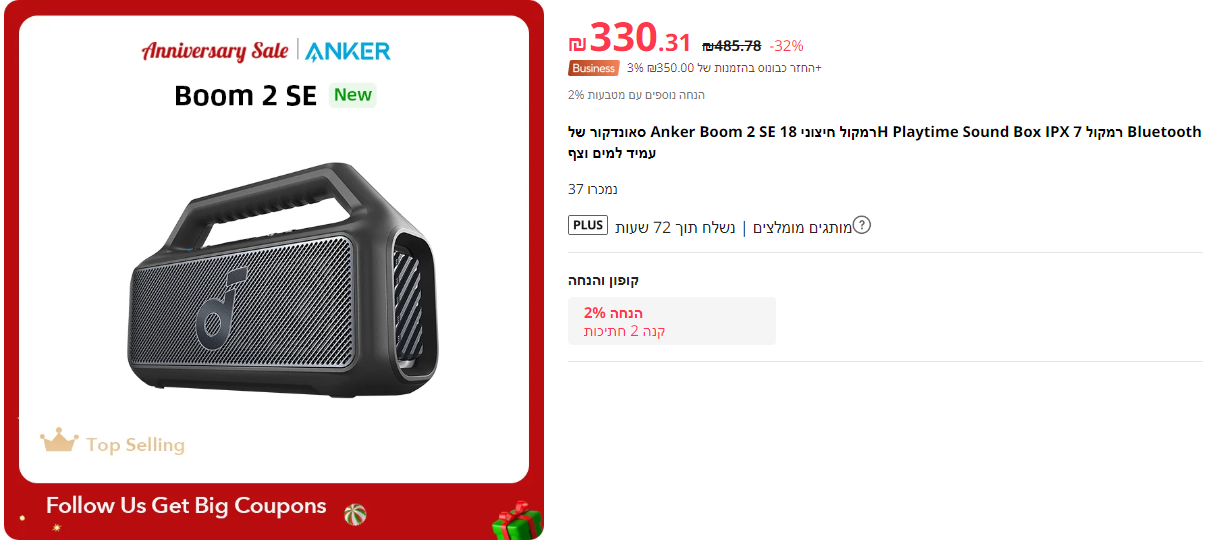The height and width of the screenshot is (544, 1215).
Task: Click the ANKER brand logo
Action: tap(348, 51)
